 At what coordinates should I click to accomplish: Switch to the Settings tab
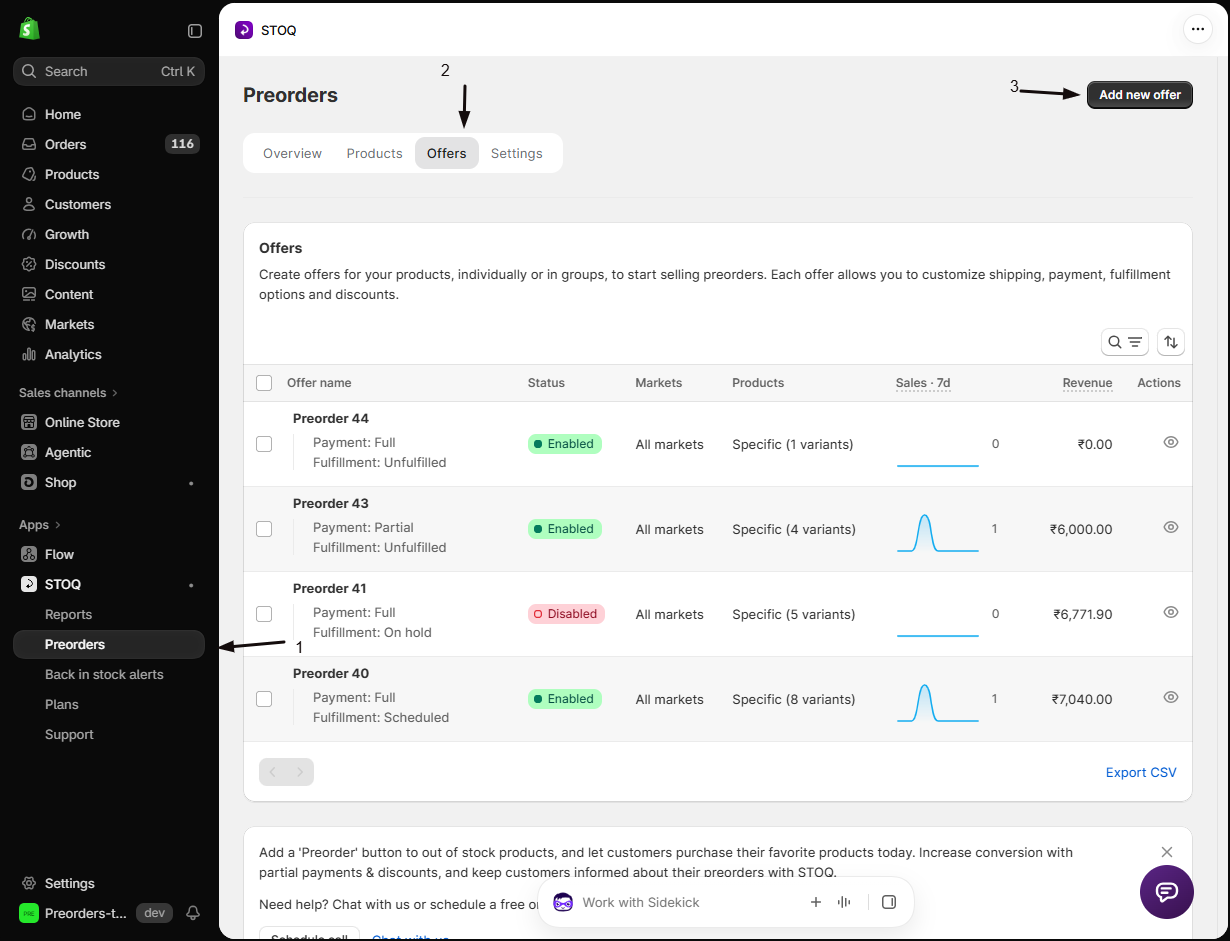(517, 153)
